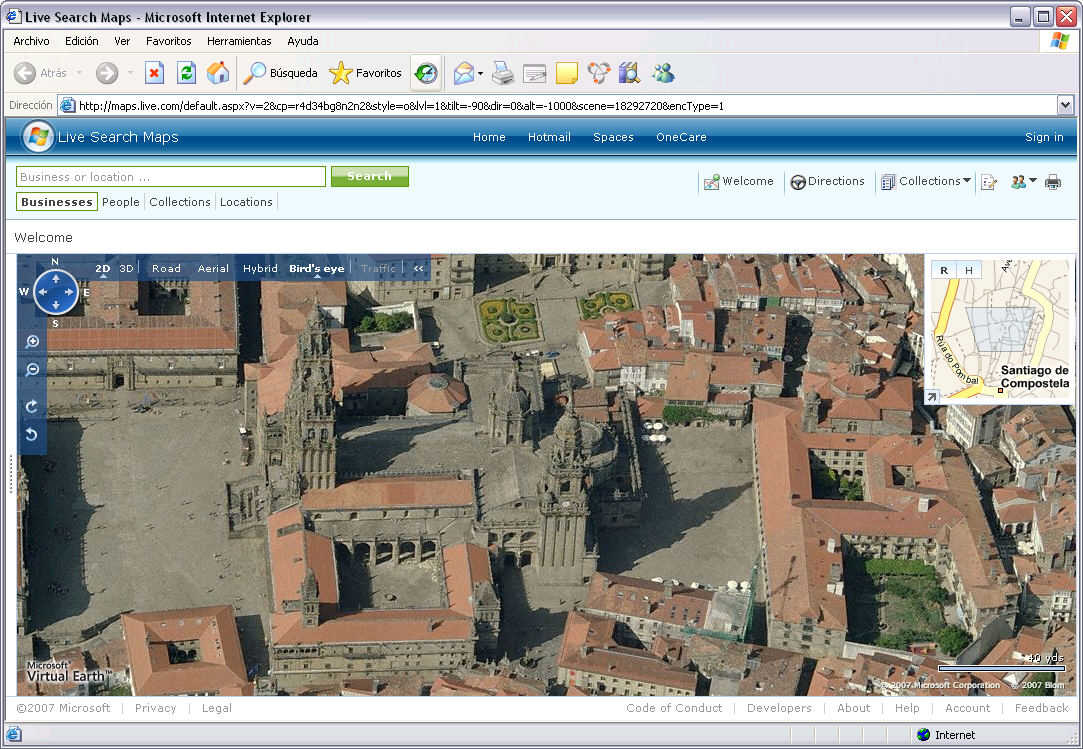The image size is (1083, 749).
Task: Collapse map toolbar with double chevron
Action: [418, 268]
